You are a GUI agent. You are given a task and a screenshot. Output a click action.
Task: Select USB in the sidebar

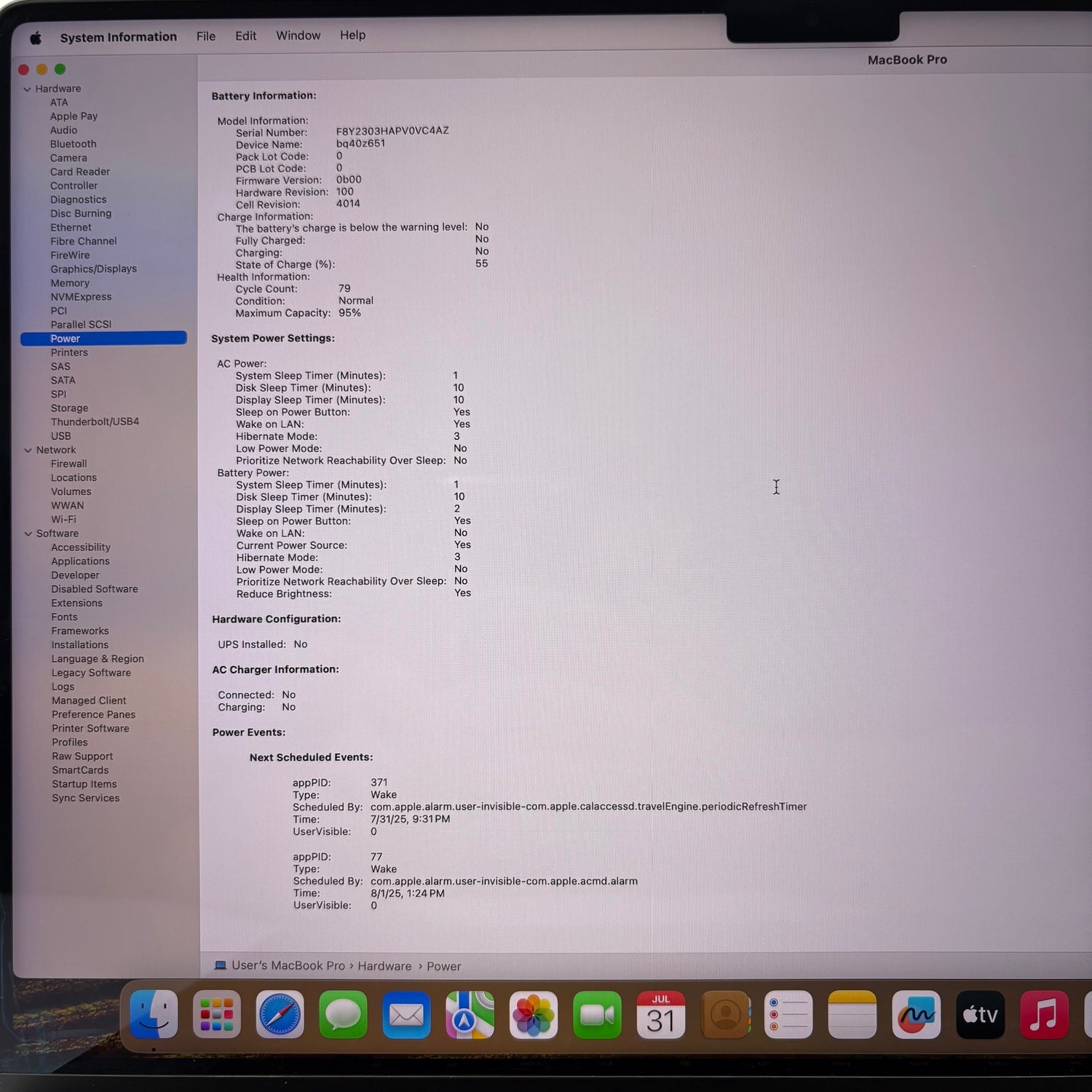[60, 436]
